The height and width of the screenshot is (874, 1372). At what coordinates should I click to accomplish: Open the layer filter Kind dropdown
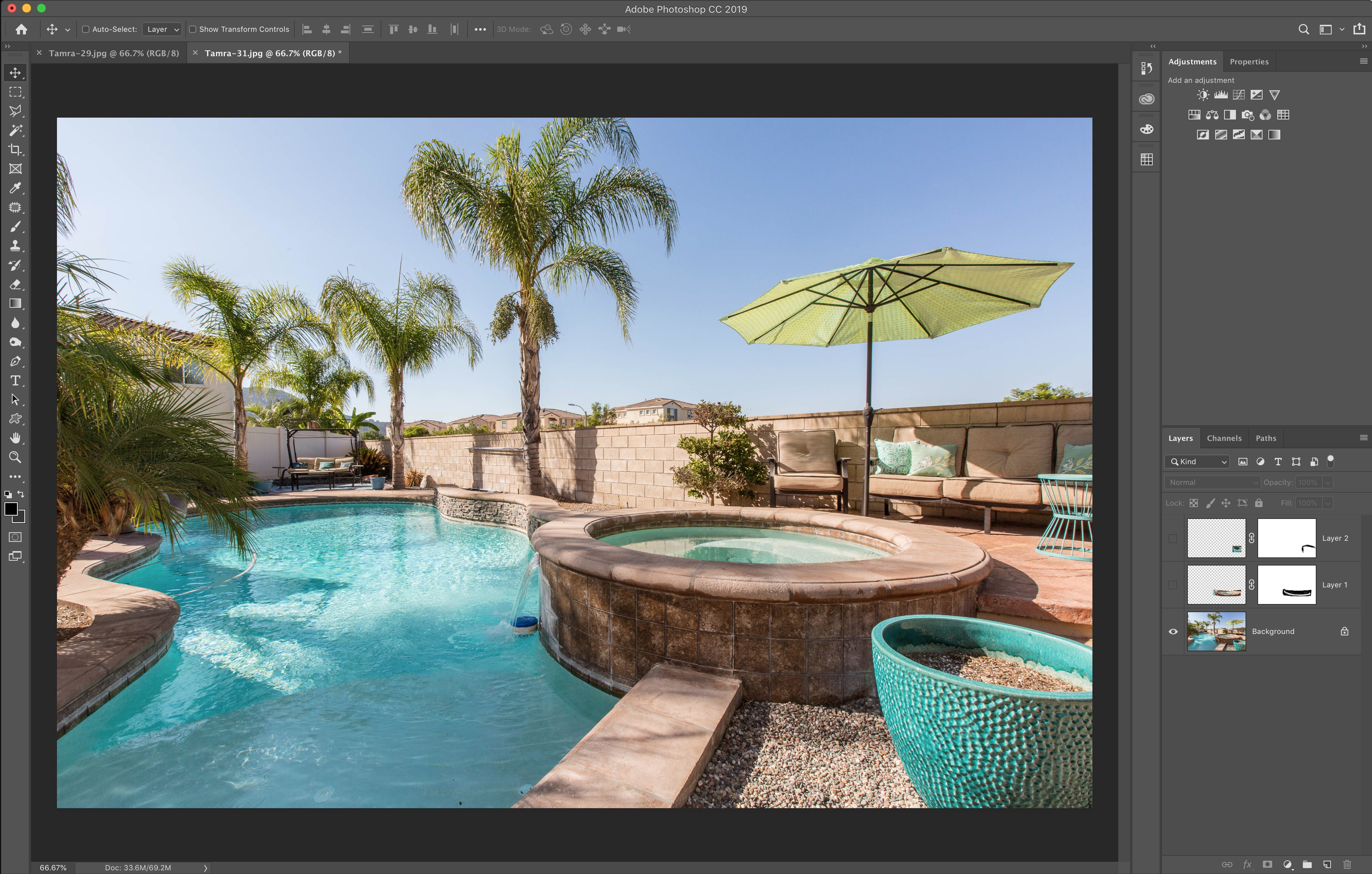pyautogui.click(x=1197, y=462)
